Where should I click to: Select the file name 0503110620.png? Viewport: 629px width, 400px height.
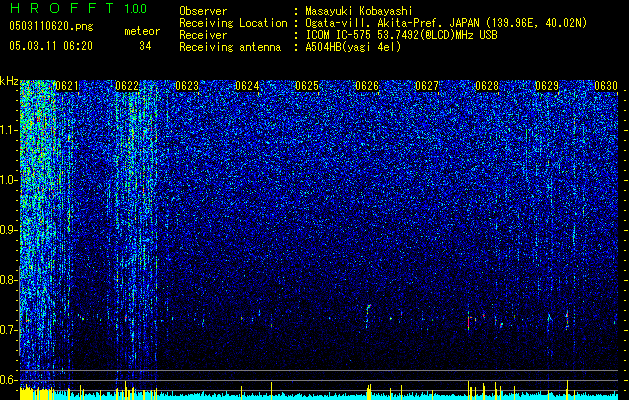pos(51,26)
